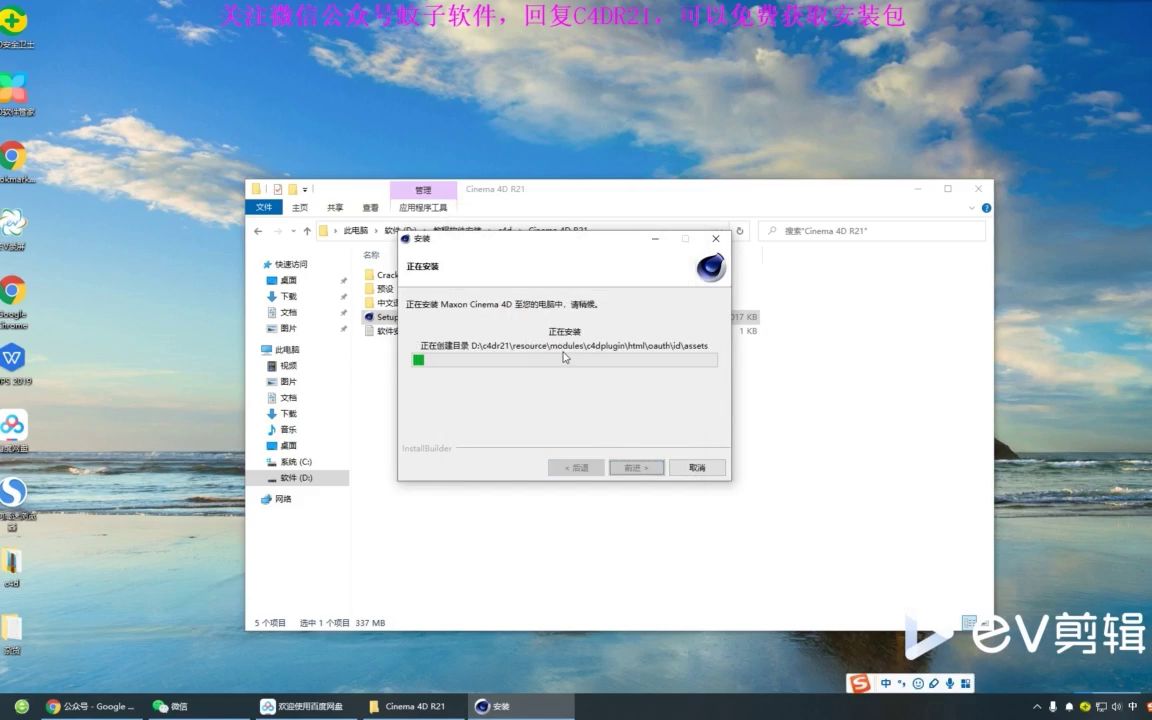The width and height of the screenshot is (1152, 720).
Task: Show hidden system tray icons
Action: click(1037, 706)
